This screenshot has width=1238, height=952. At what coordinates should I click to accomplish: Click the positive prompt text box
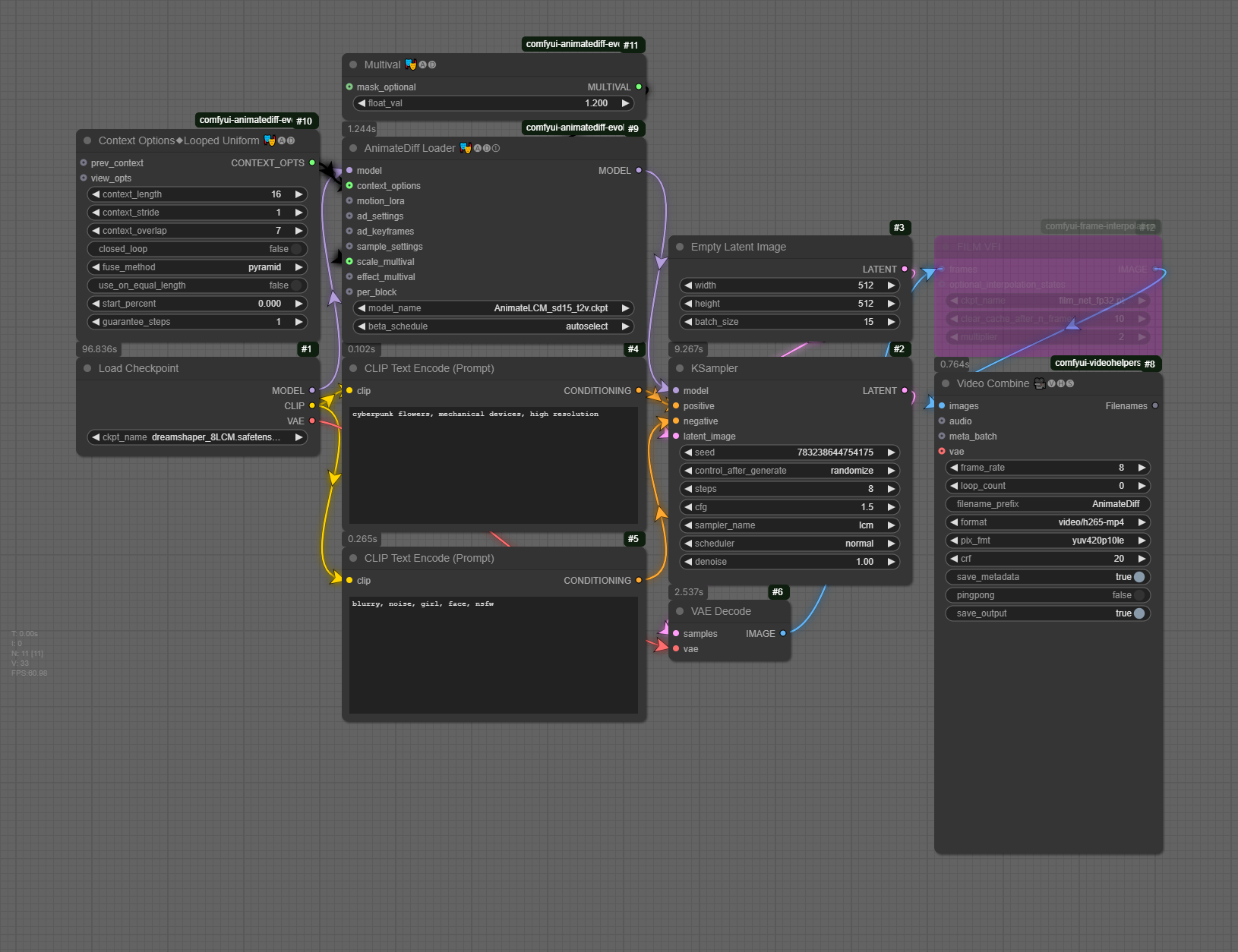click(494, 465)
